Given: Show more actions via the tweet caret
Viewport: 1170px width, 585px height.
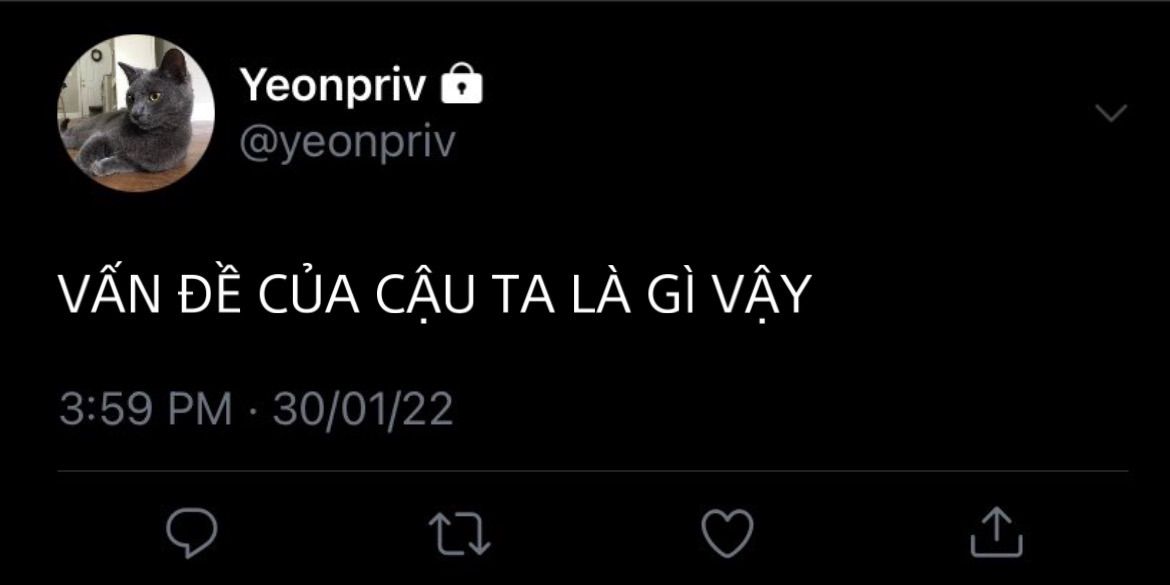Looking at the screenshot, I should click(1110, 113).
